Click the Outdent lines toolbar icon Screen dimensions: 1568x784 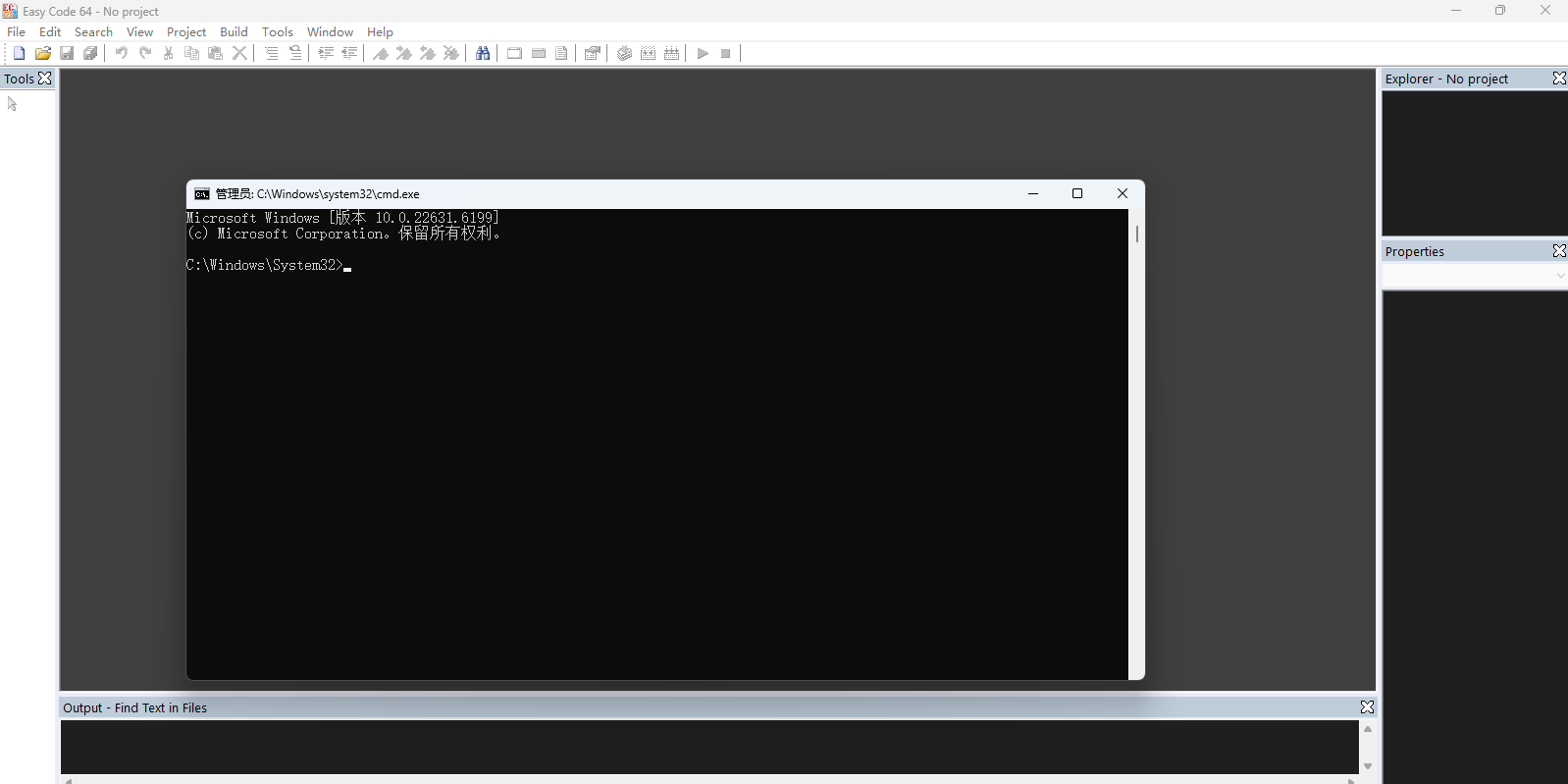tap(349, 53)
